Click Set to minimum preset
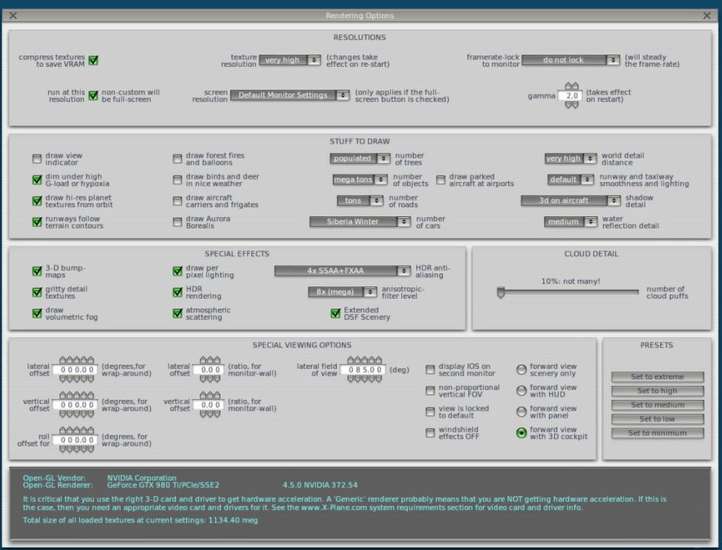Viewport: 722px width, 550px height. point(658,433)
